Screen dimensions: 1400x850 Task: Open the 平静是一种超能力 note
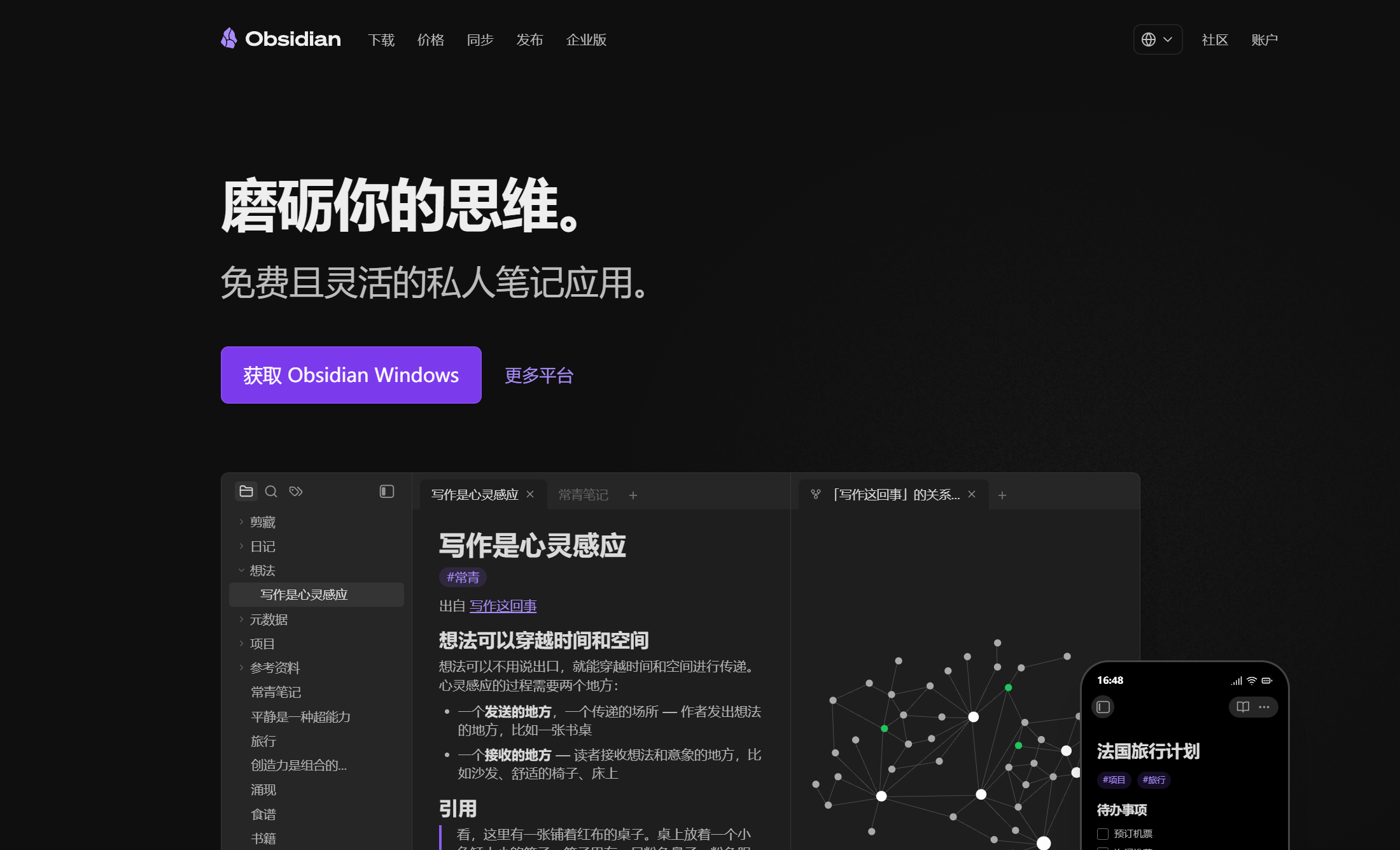pyautogui.click(x=300, y=716)
